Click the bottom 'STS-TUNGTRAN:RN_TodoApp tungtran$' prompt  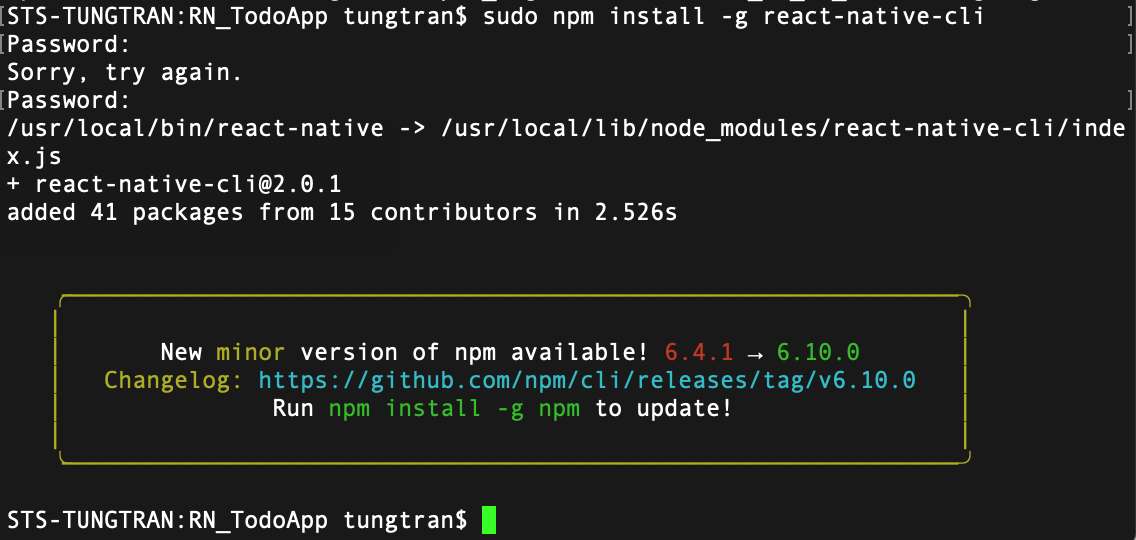[x=237, y=520]
